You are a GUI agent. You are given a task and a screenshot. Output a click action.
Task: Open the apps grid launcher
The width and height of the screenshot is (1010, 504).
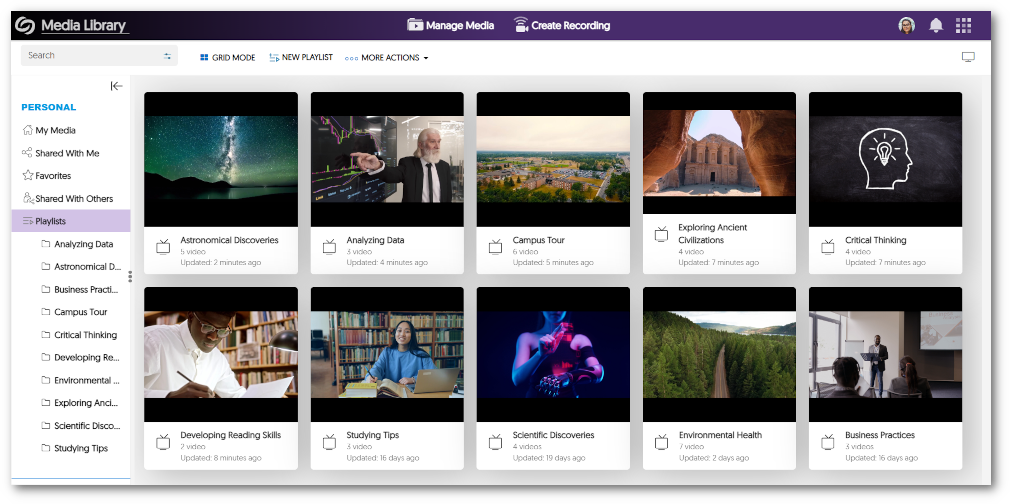[x=964, y=26]
